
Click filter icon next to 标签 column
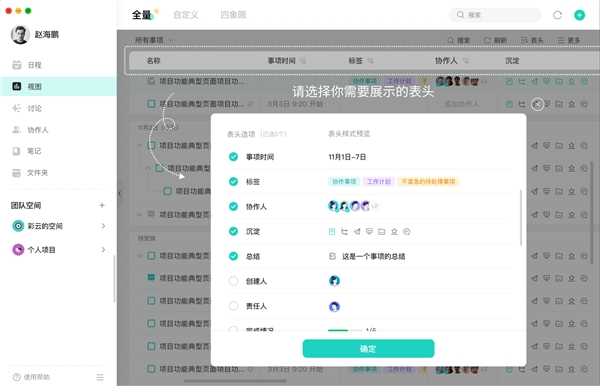click(x=370, y=61)
